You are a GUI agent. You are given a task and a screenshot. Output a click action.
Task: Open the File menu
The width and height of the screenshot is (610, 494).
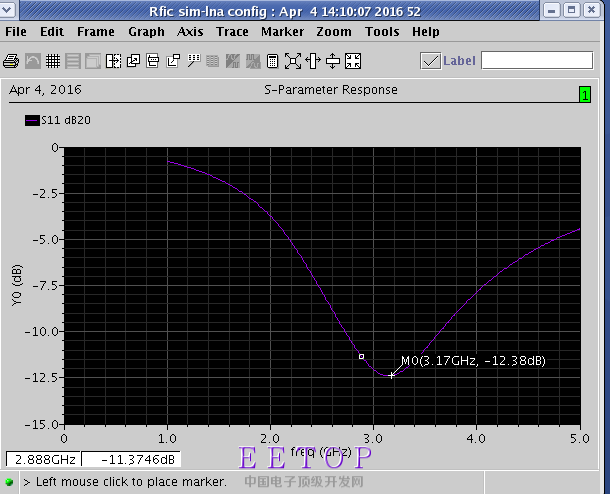tap(16, 32)
